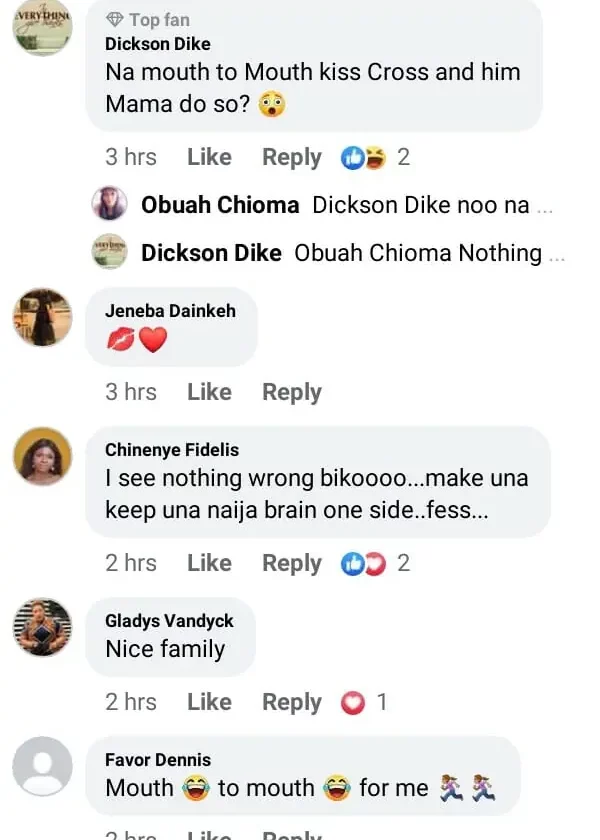This screenshot has width=600, height=840.
Task: Reply to Dickson Dike's comment
Action: [x=291, y=157]
